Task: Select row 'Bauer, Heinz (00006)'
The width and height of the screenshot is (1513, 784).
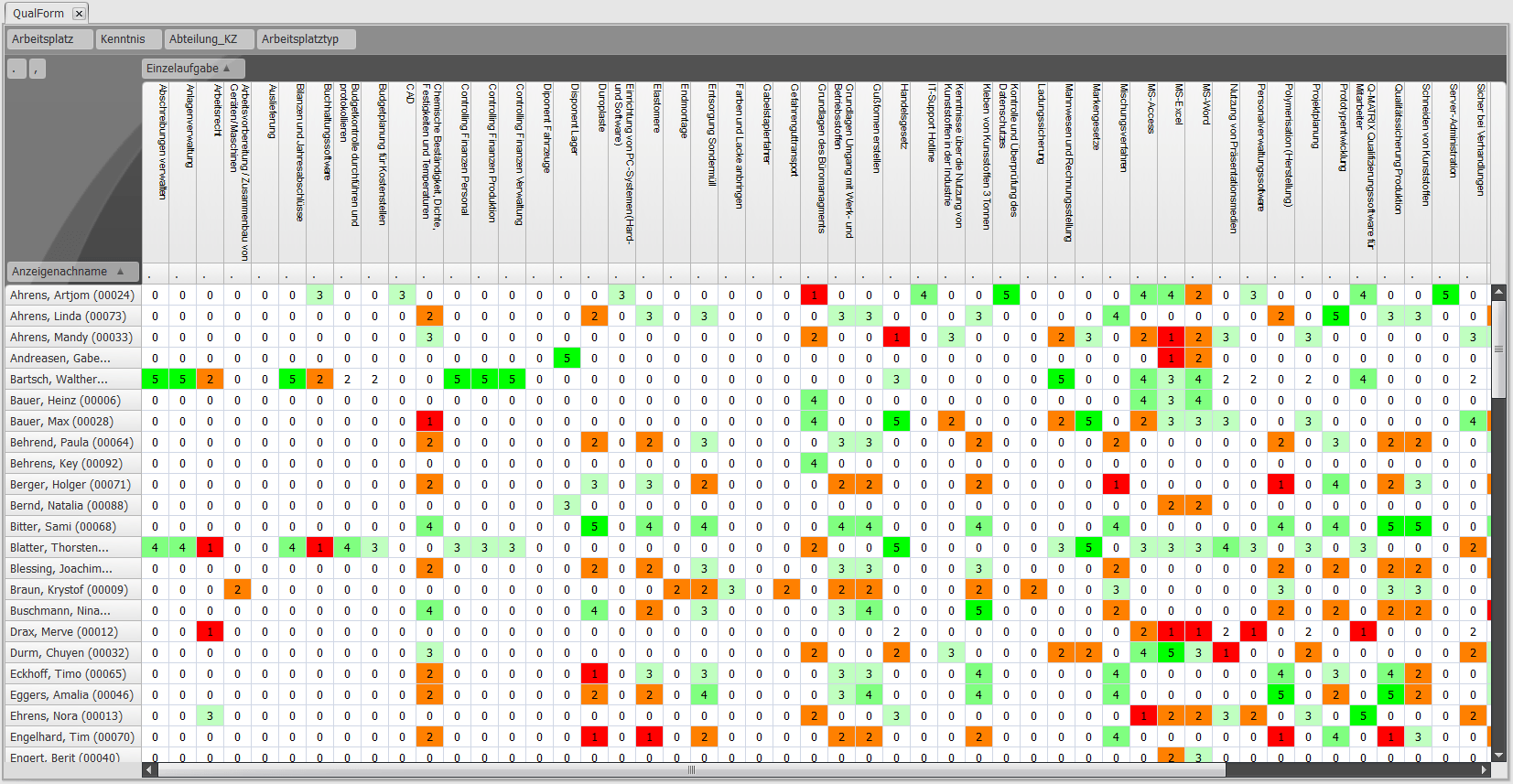Action: (73, 401)
